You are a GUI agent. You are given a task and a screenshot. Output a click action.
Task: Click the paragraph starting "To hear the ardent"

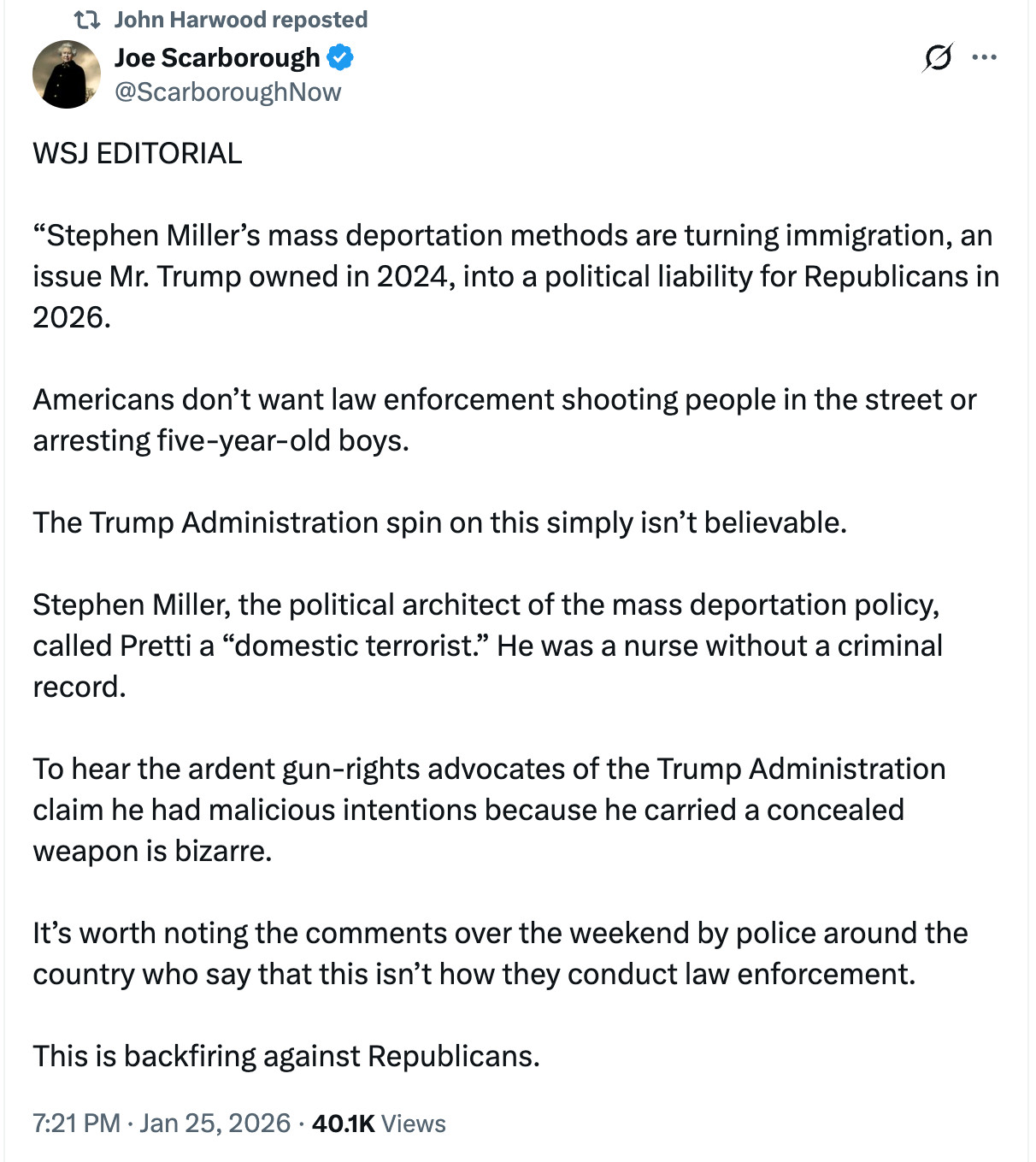489,810
